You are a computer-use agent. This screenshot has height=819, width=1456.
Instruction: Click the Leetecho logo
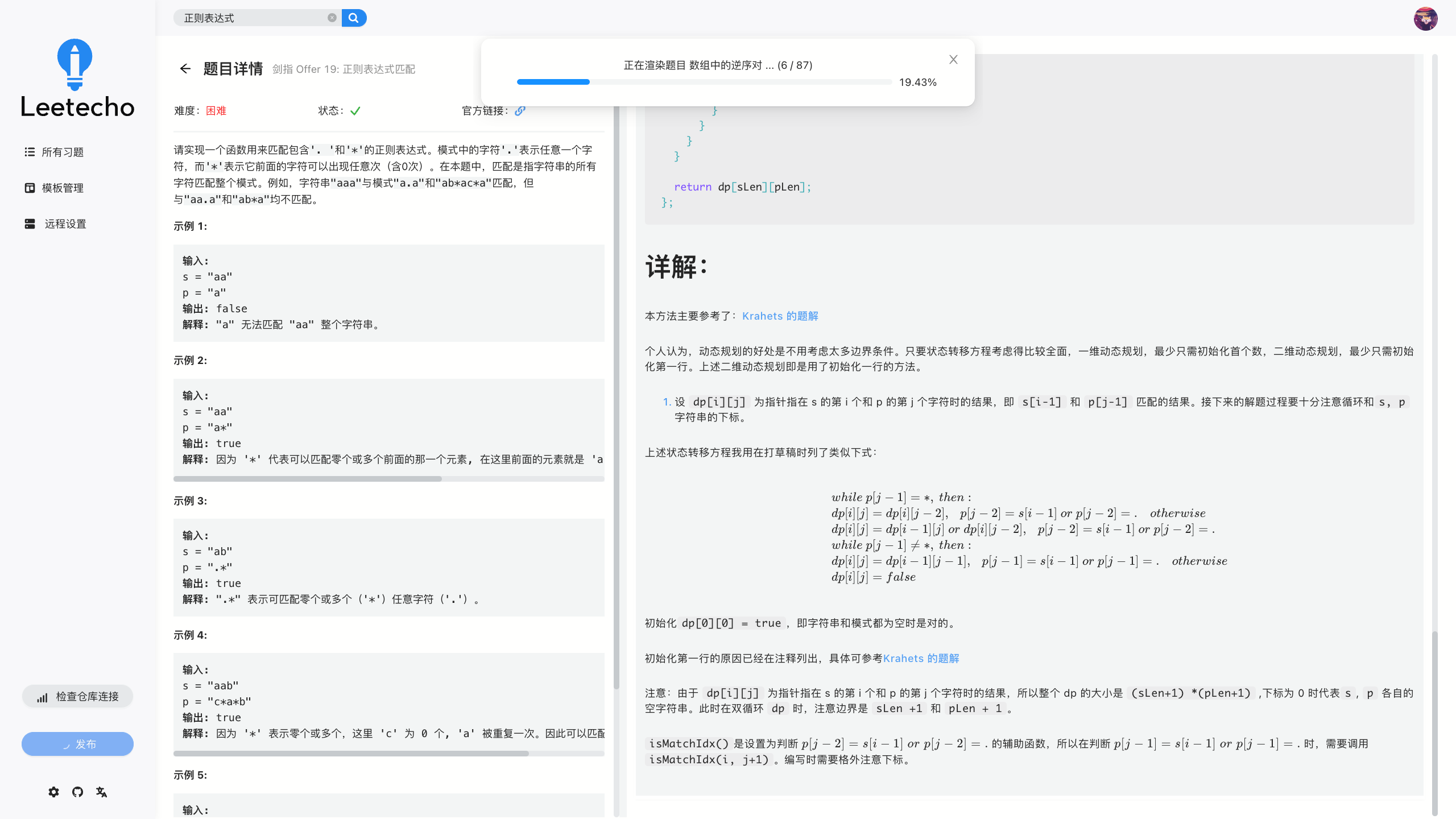(x=77, y=80)
